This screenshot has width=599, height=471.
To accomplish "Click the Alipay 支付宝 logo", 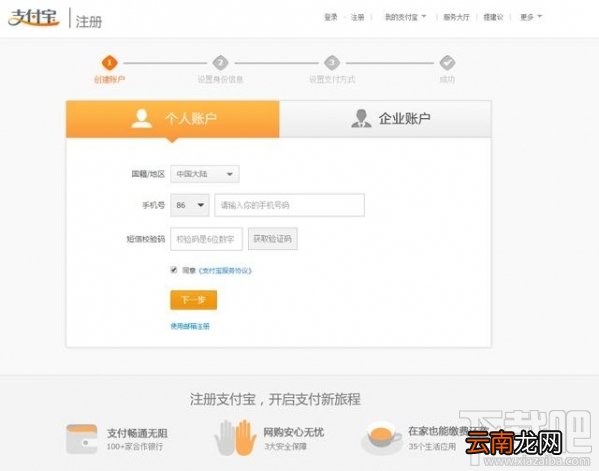I will tap(34, 18).
